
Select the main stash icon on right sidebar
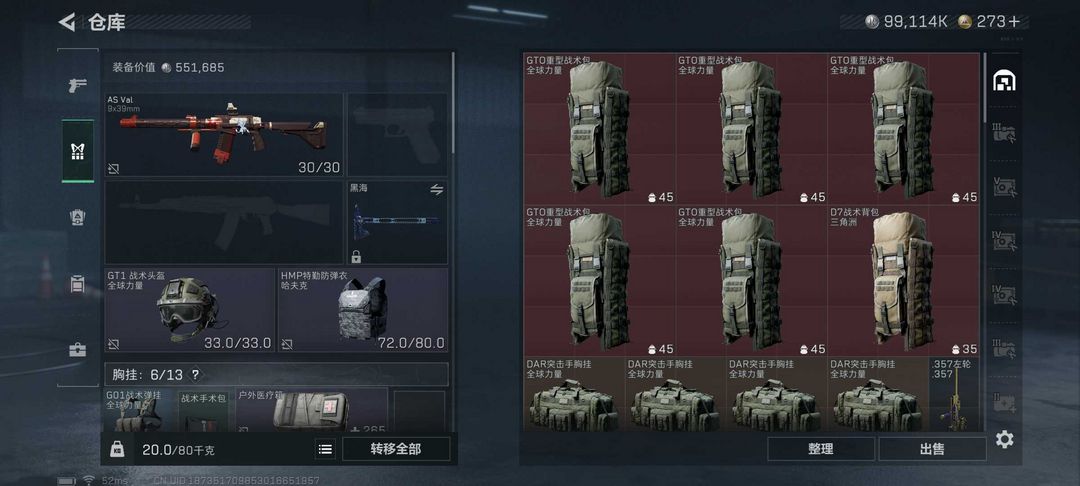(x=1004, y=81)
